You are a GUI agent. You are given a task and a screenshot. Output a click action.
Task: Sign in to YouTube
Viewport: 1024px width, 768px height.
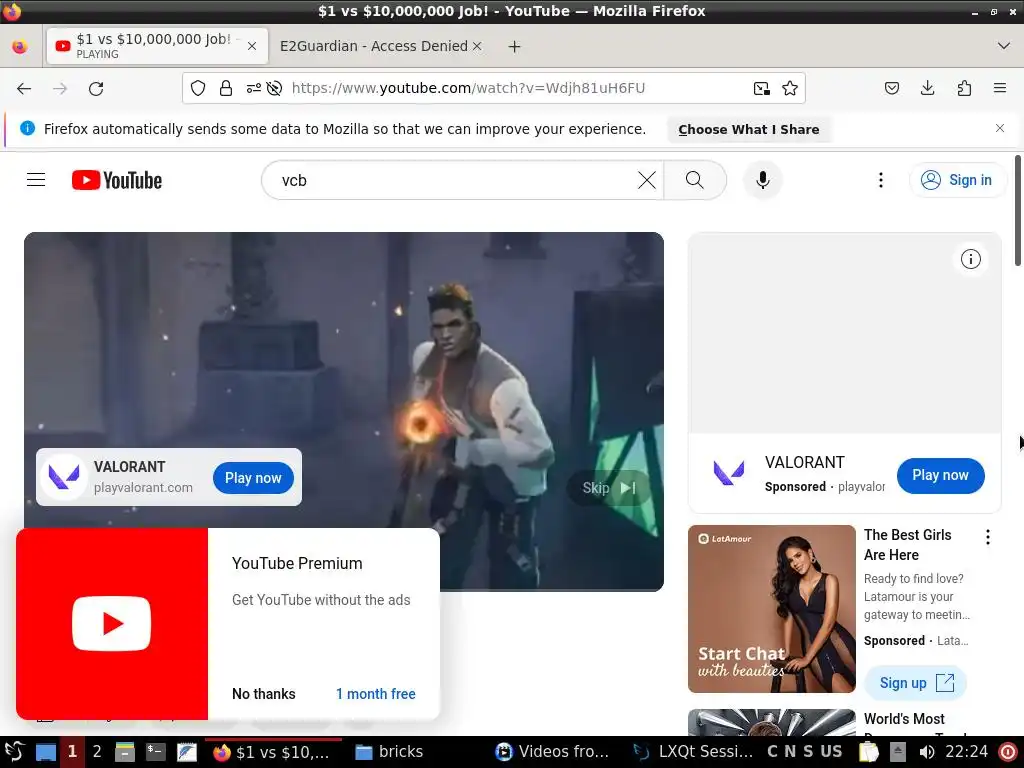pyautogui.click(x=957, y=180)
